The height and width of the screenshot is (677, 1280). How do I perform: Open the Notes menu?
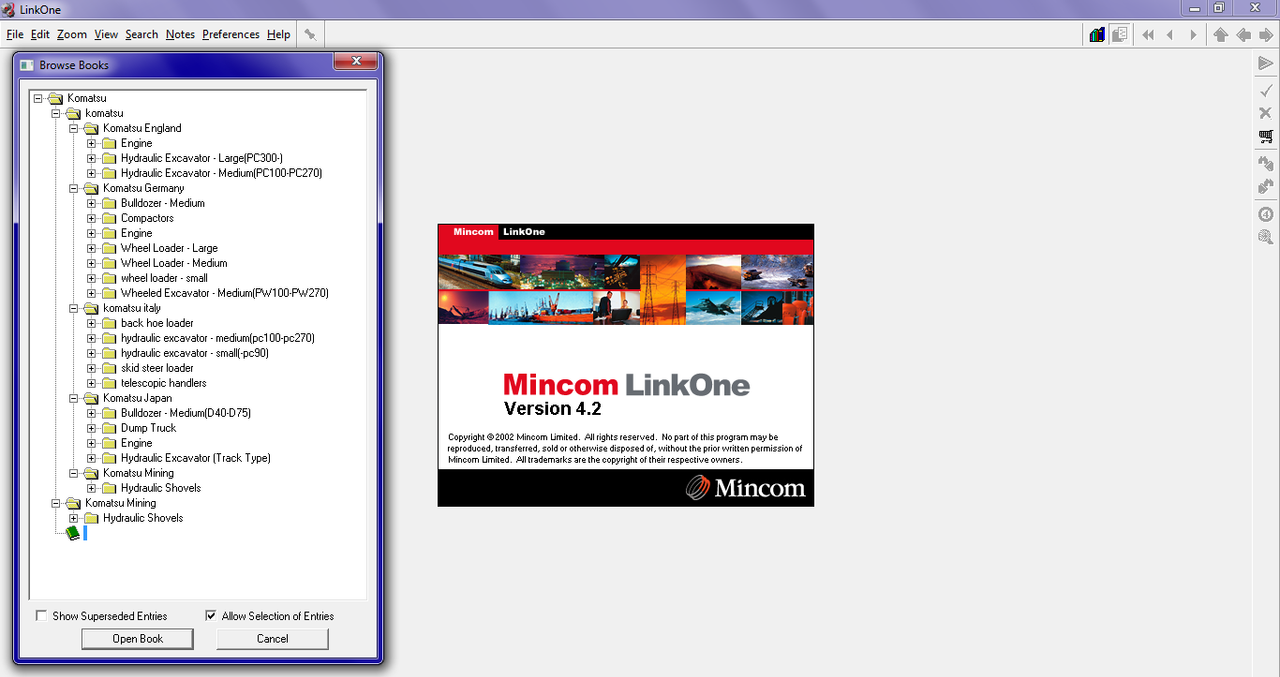180,34
